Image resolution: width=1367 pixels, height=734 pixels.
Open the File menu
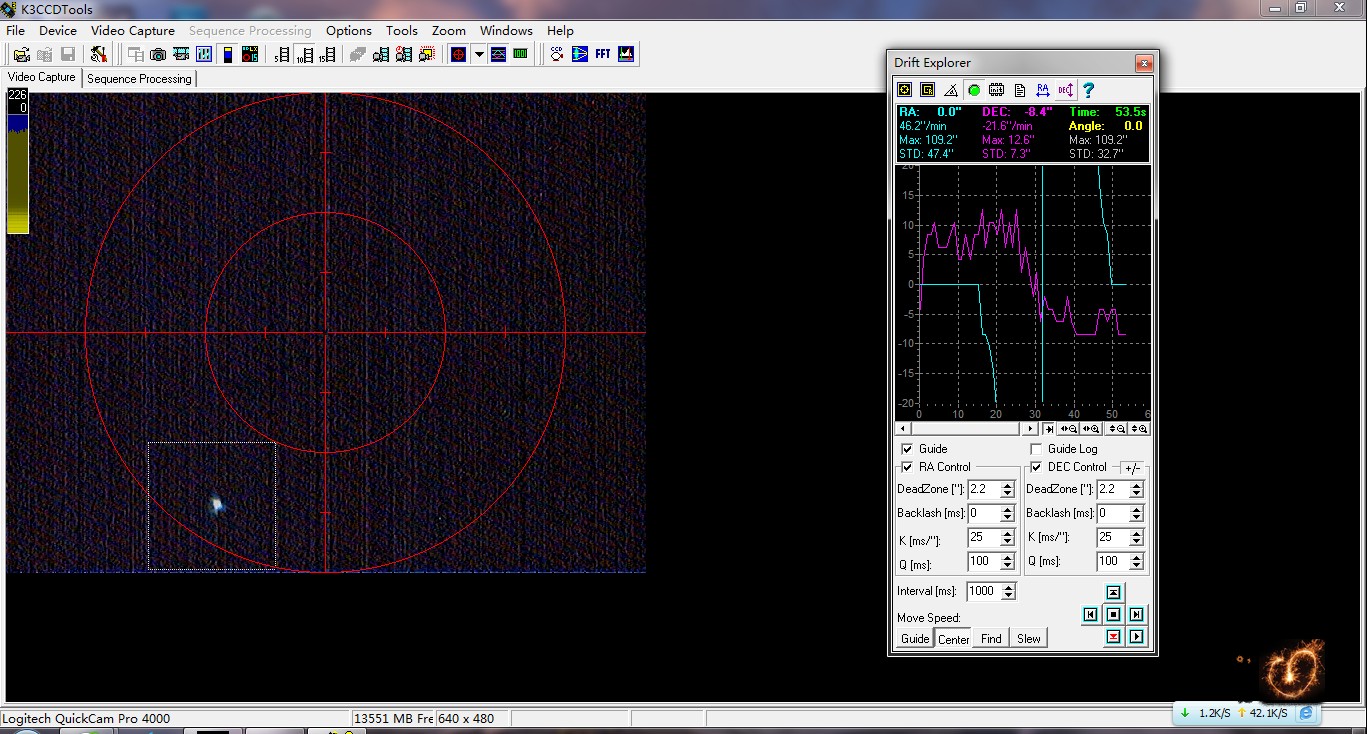(15, 31)
